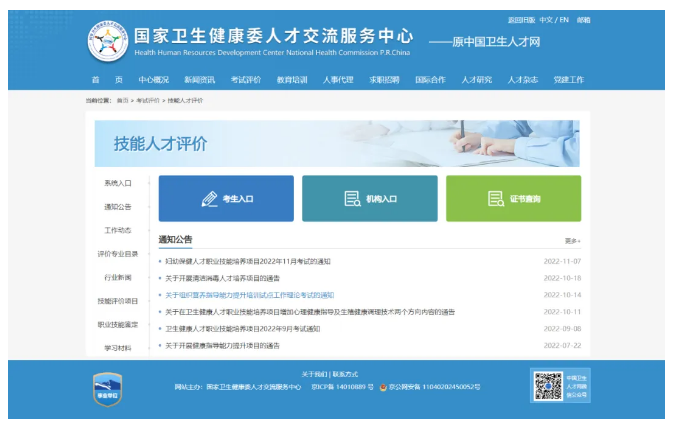
Task: Click the 返回旧版 link at top
Action: click(521, 20)
